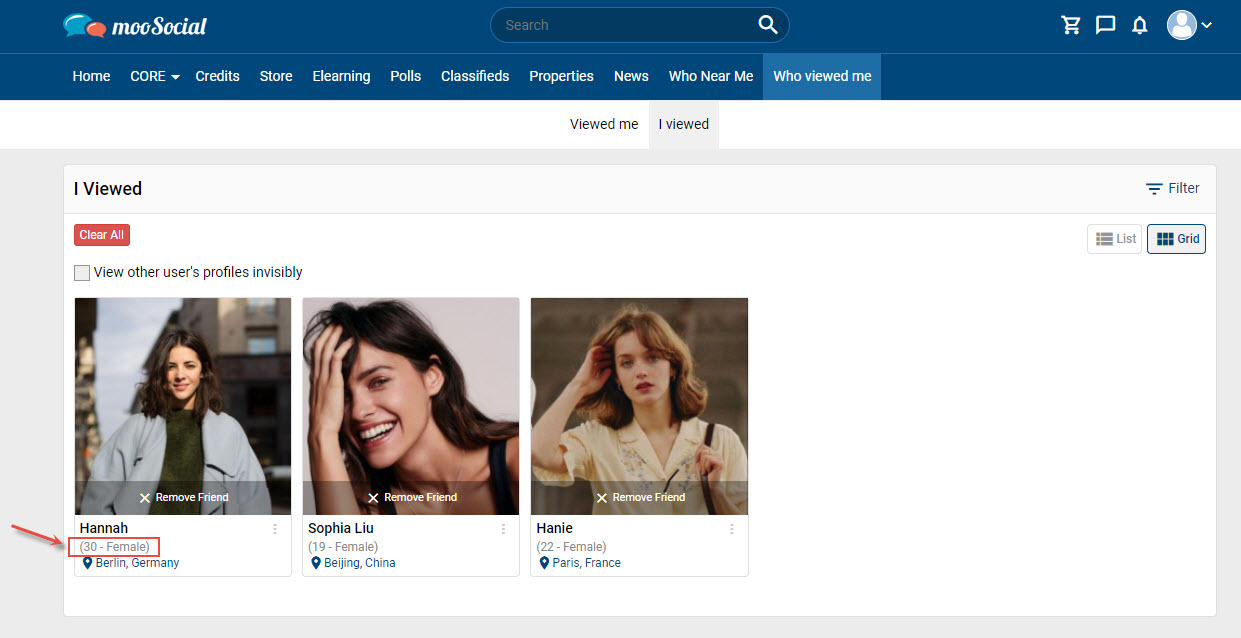The width and height of the screenshot is (1241, 638).
Task: Click the mooSocial logo
Action: (134, 25)
